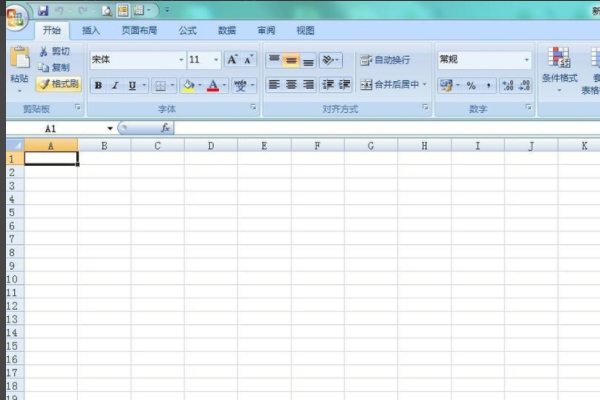
Task: Open the 开始 ribbon tab
Action: (x=52, y=30)
